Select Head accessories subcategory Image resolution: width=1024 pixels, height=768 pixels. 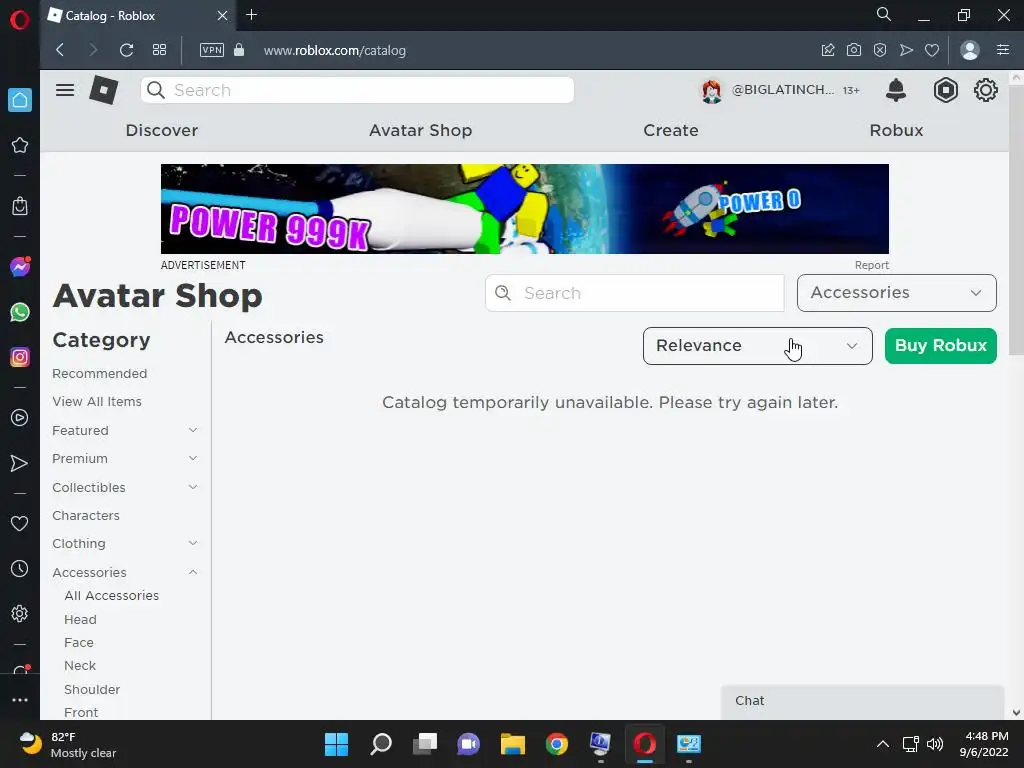pyautogui.click(x=80, y=619)
